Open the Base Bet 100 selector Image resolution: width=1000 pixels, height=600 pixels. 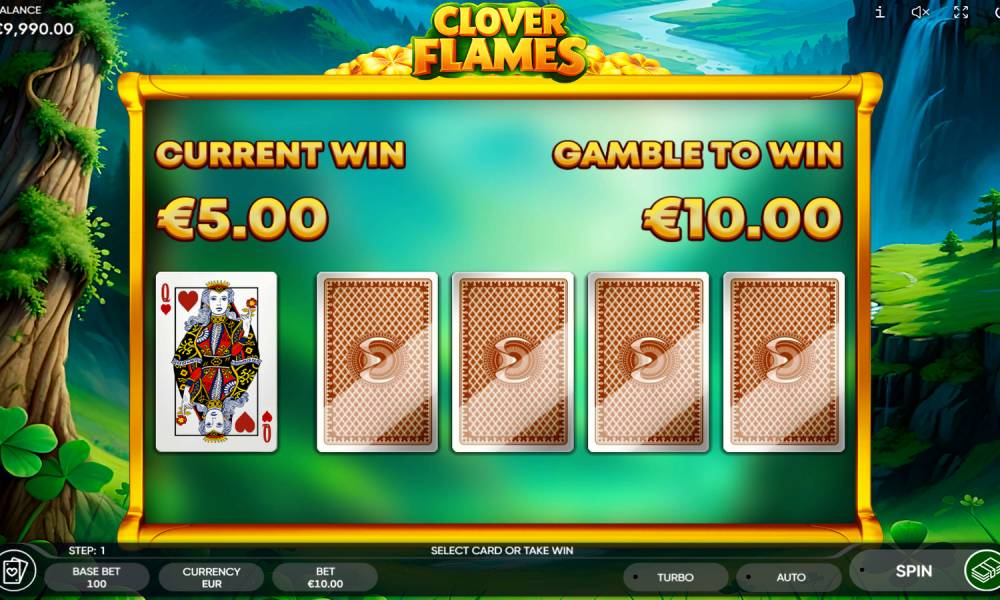[96, 577]
